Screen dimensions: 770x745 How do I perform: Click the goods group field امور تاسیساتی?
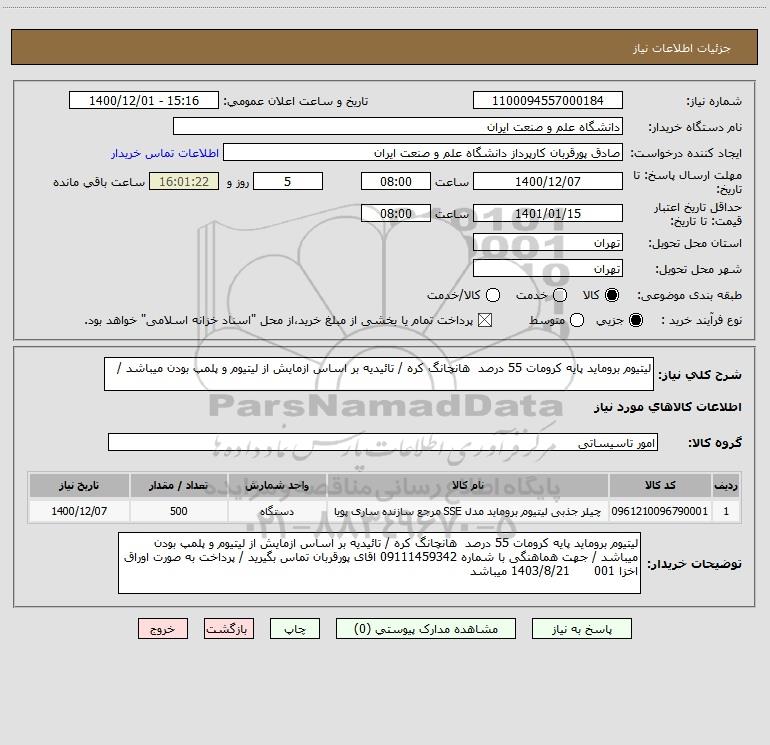click(383, 442)
